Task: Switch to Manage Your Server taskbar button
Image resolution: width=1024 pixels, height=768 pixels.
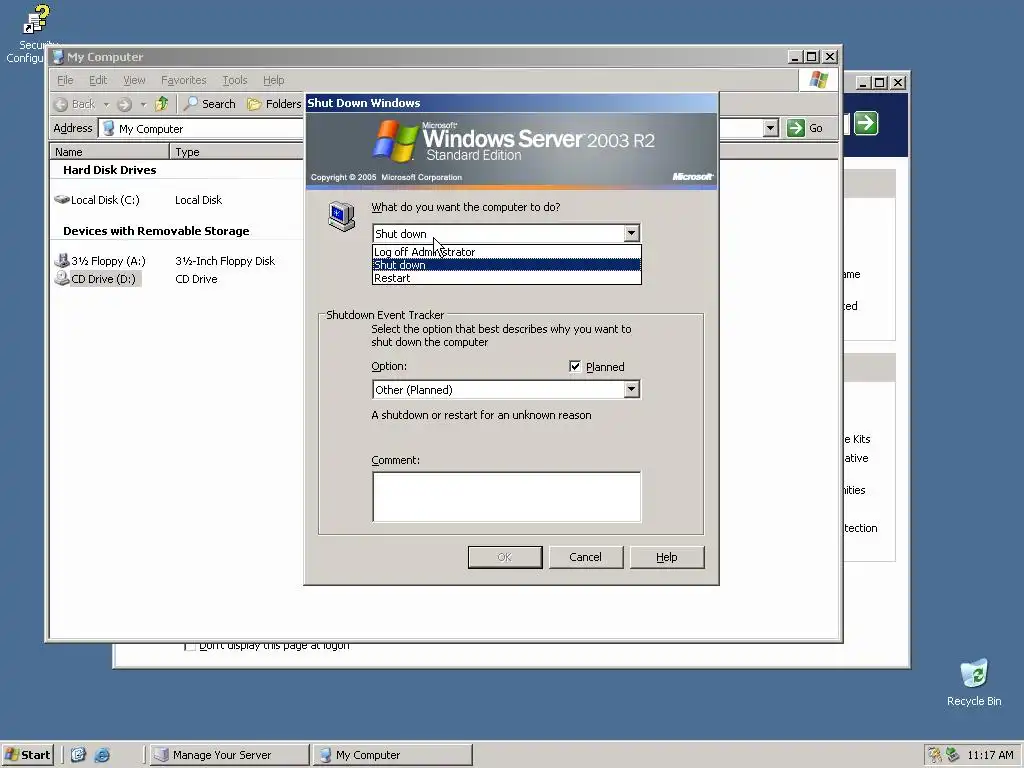Action: click(x=229, y=754)
